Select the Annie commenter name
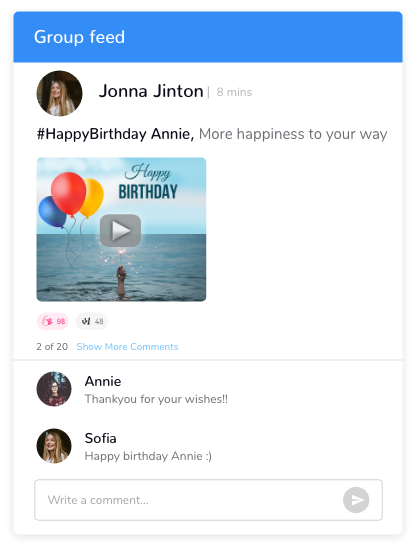The height and width of the screenshot is (550, 416). pos(103,381)
